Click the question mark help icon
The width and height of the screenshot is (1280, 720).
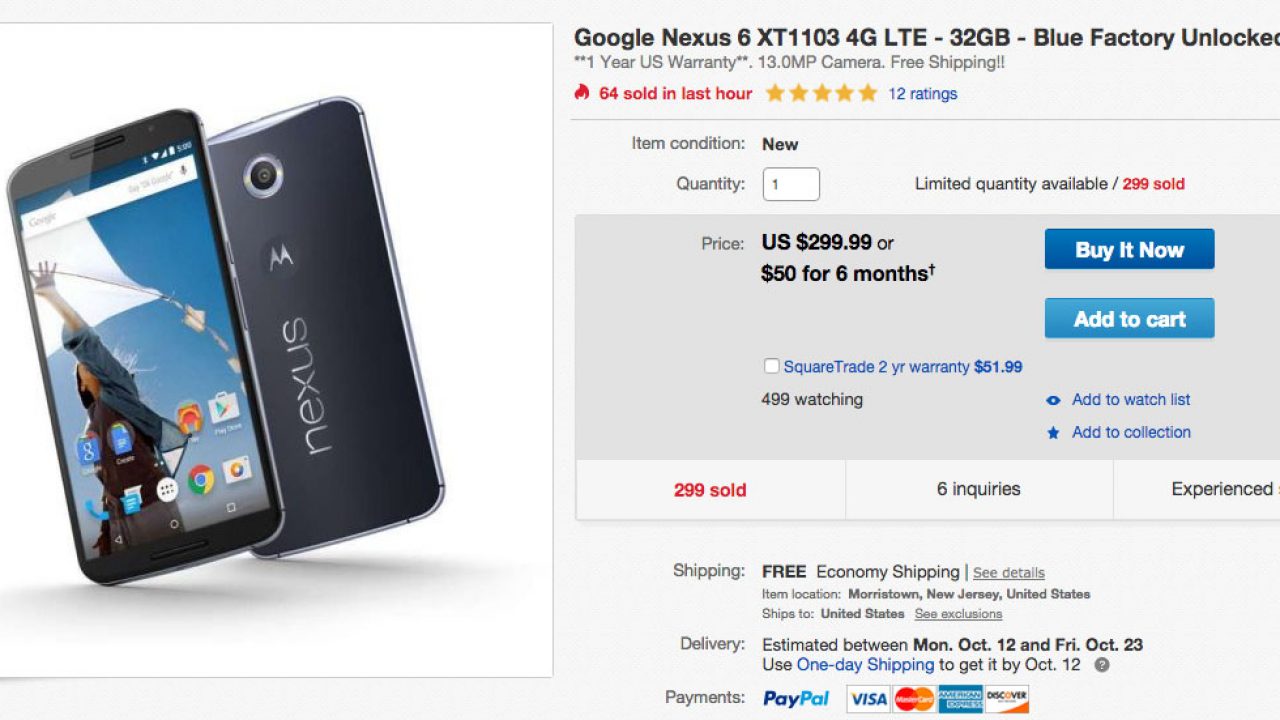click(1101, 665)
